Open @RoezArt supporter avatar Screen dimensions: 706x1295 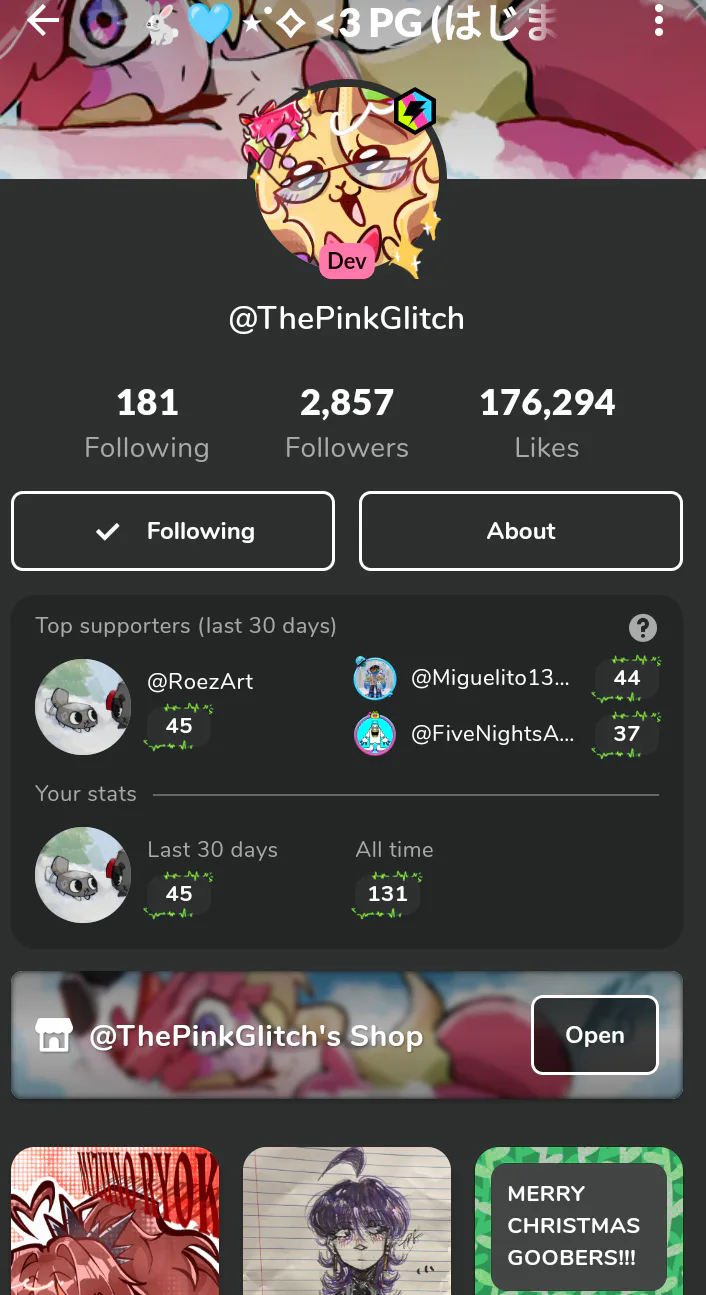83,706
